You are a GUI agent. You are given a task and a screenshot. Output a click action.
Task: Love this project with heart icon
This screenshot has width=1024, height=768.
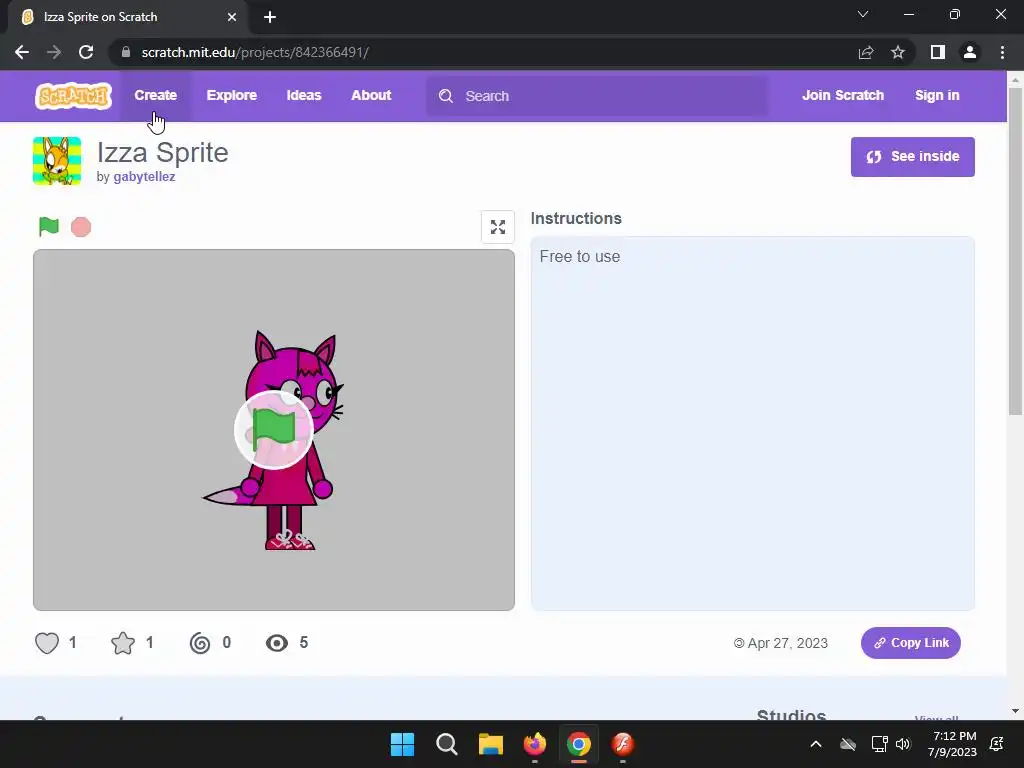[47, 643]
